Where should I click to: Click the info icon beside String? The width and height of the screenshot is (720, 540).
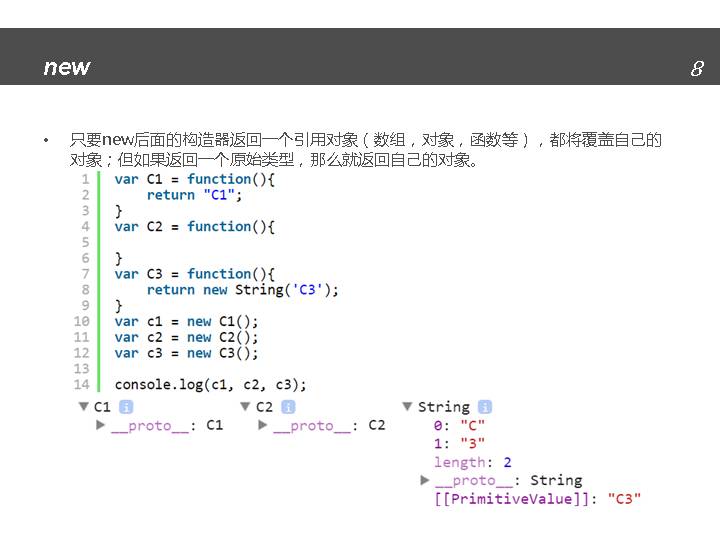(485, 407)
